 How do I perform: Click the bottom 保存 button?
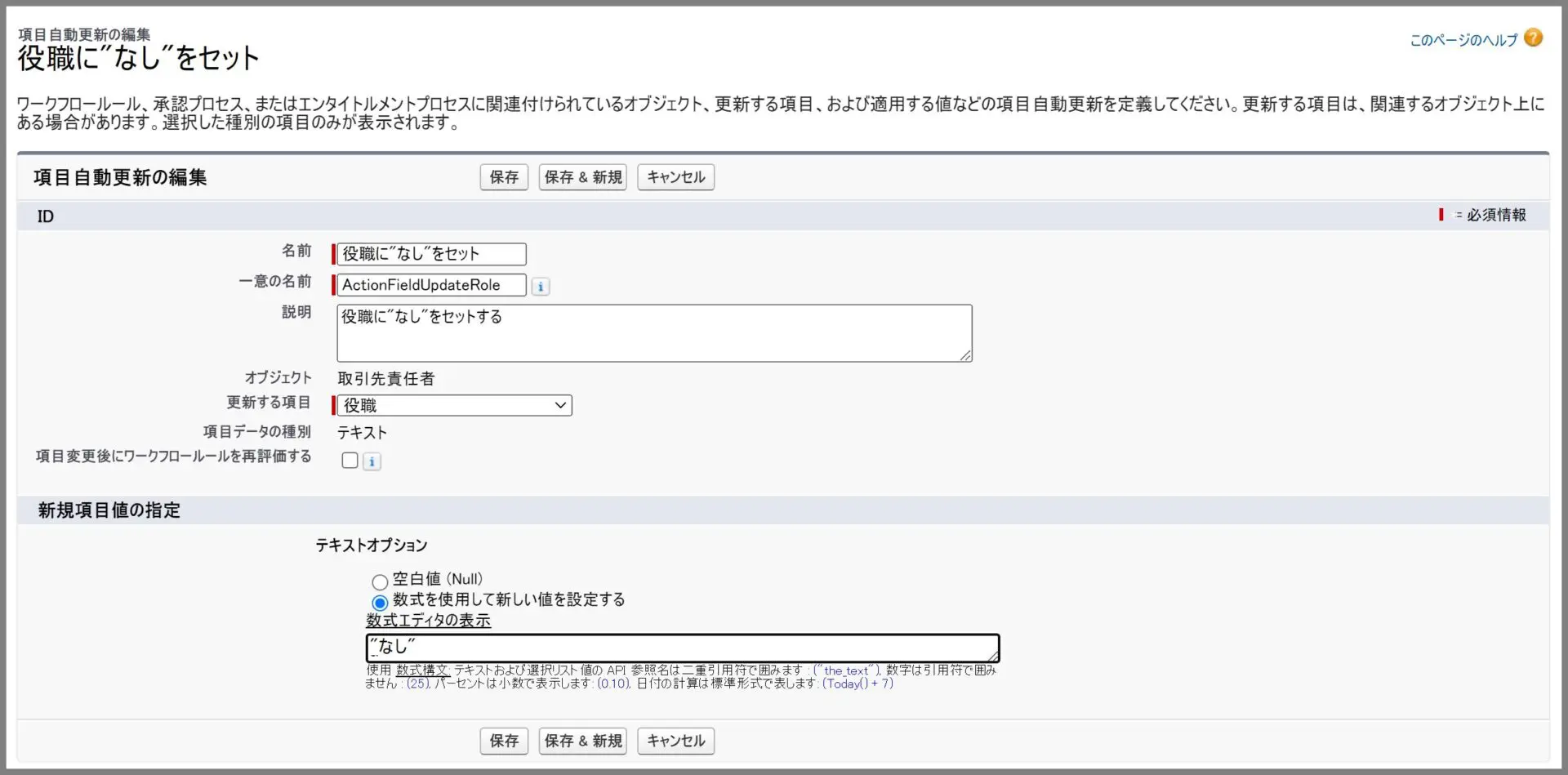[504, 741]
